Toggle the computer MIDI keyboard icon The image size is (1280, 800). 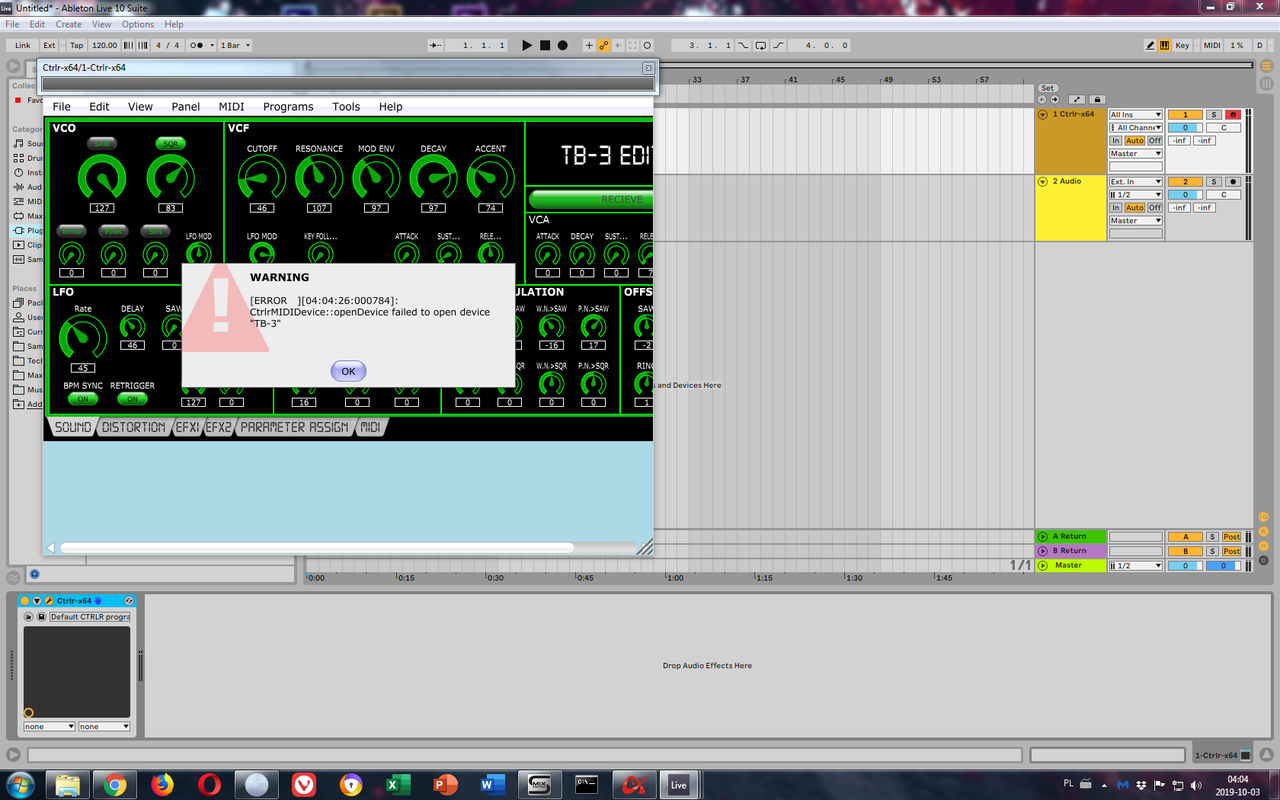pyautogui.click(x=1164, y=45)
